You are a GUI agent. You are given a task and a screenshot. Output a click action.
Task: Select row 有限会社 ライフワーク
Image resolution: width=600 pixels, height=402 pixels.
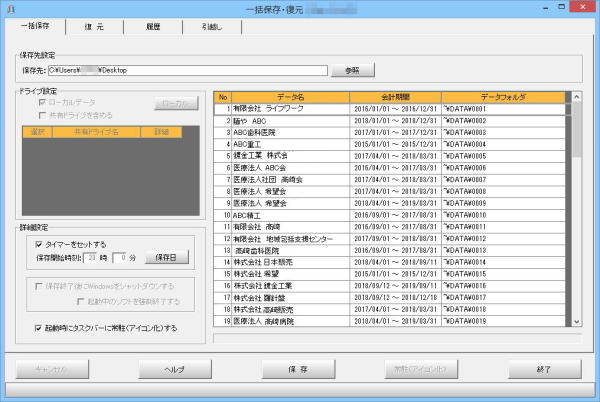coord(390,109)
